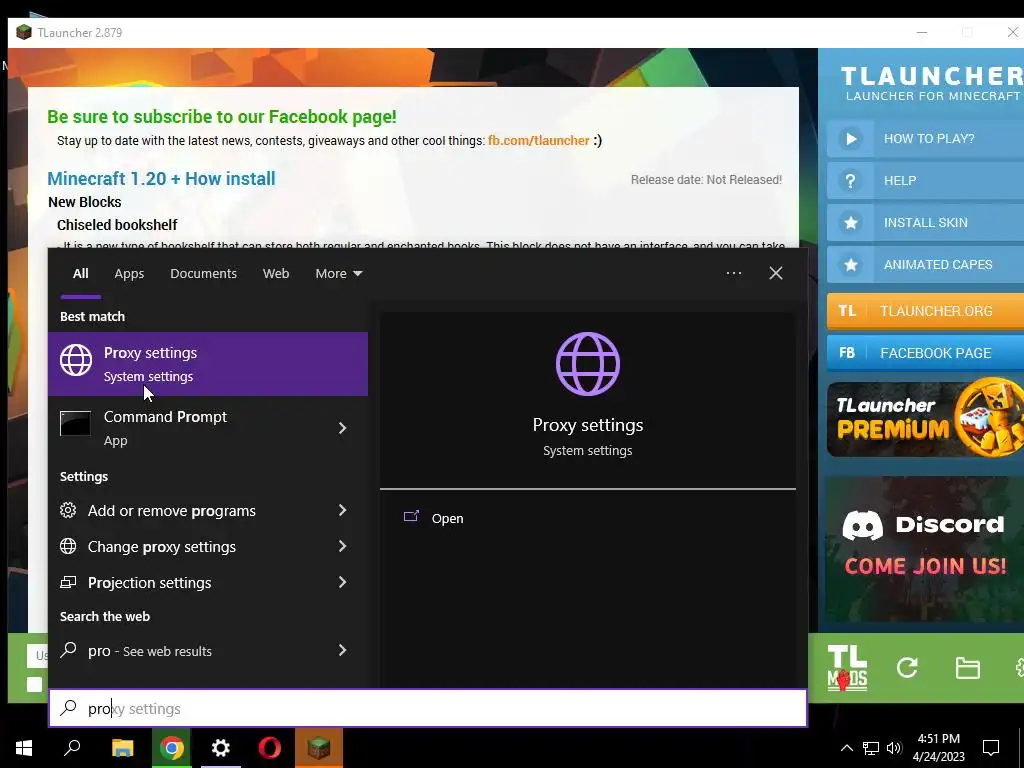Screen dimensions: 1024x768
Task: Click gear icon beside Add or remove programs
Action: click(x=68, y=510)
